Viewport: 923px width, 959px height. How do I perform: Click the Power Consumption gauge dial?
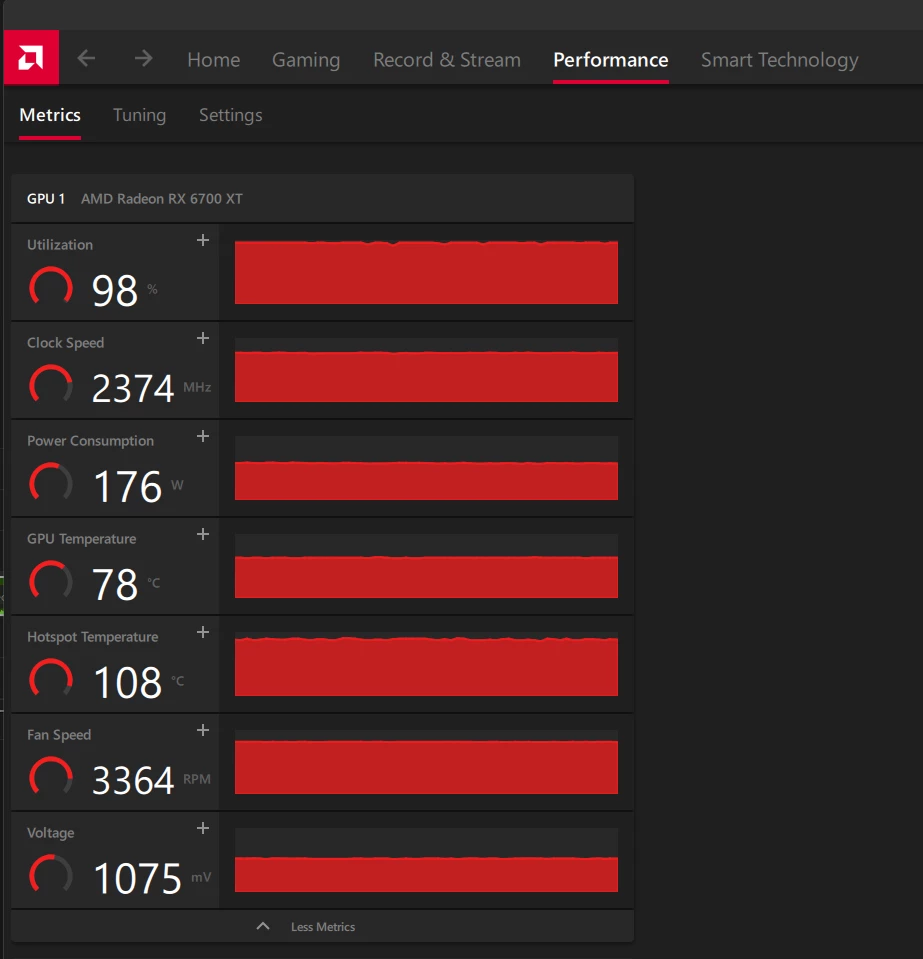click(x=51, y=483)
